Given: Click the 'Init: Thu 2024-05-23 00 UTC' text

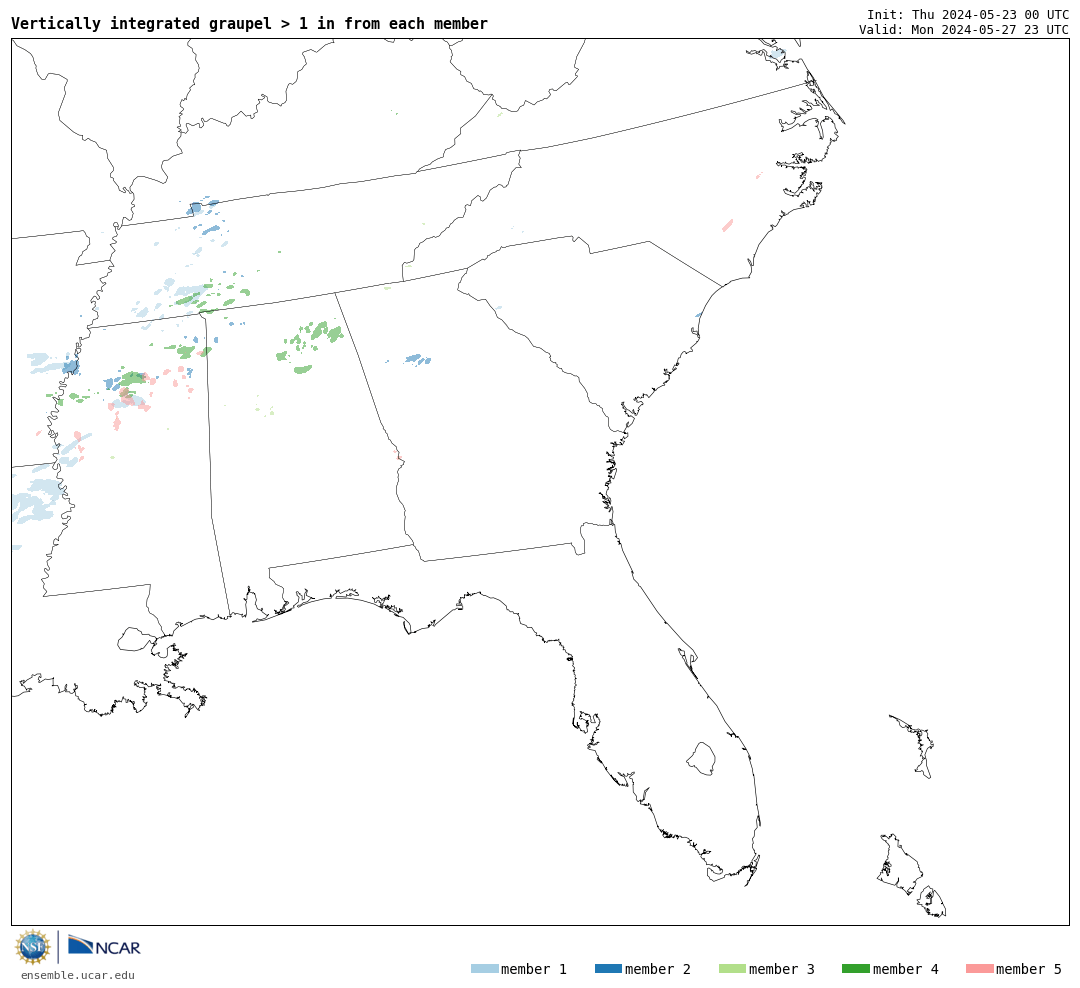Looking at the screenshot, I should click(x=968, y=14).
